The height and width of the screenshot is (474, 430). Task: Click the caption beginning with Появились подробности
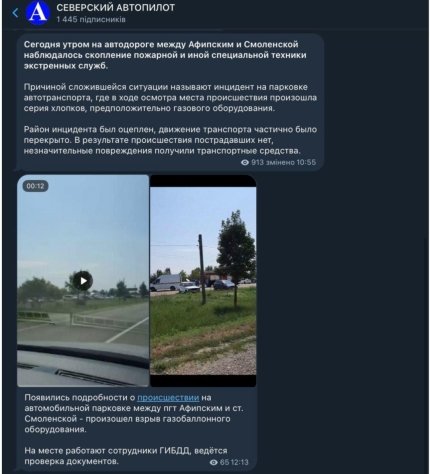pos(134,413)
